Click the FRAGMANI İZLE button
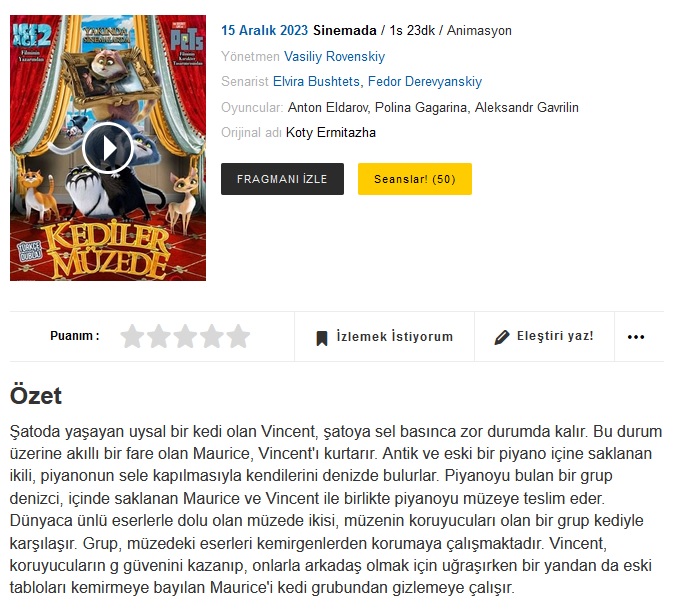Screen dimensions: 680x612 coord(282,179)
